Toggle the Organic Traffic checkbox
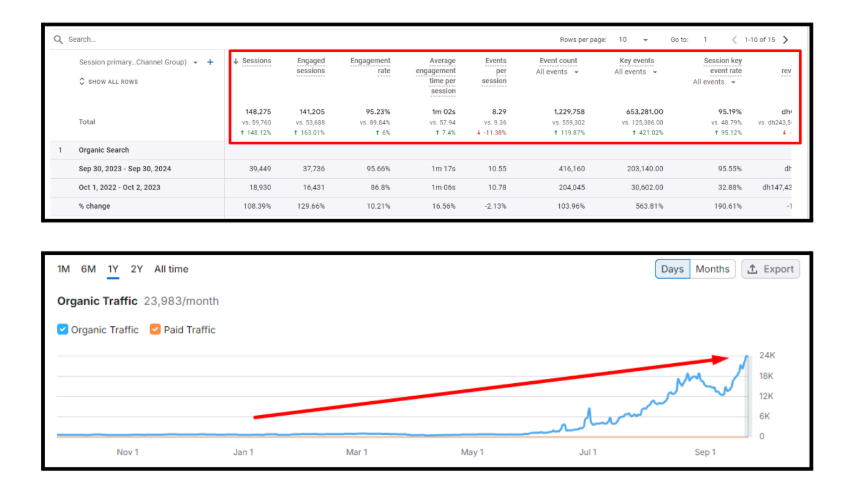Viewport: 842px width, 492px height. tap(63, 329)
